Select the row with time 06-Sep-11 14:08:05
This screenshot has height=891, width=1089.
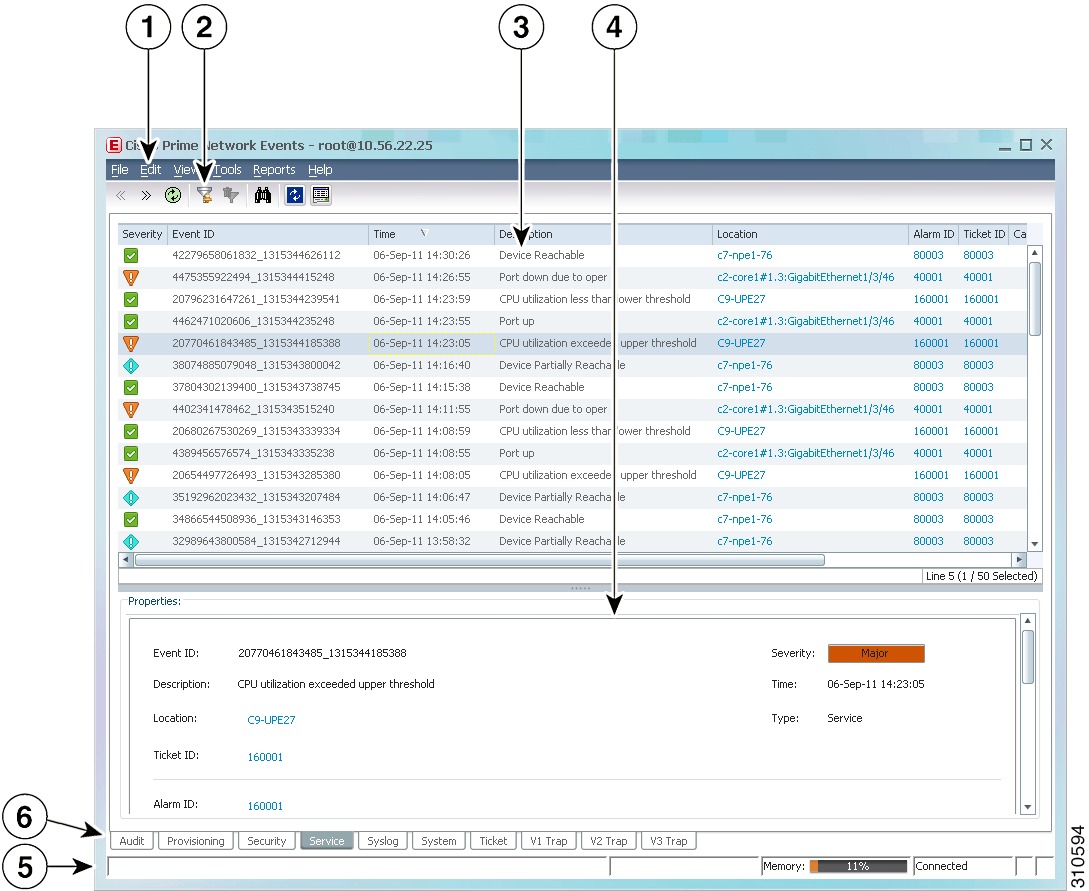point(572,476)
